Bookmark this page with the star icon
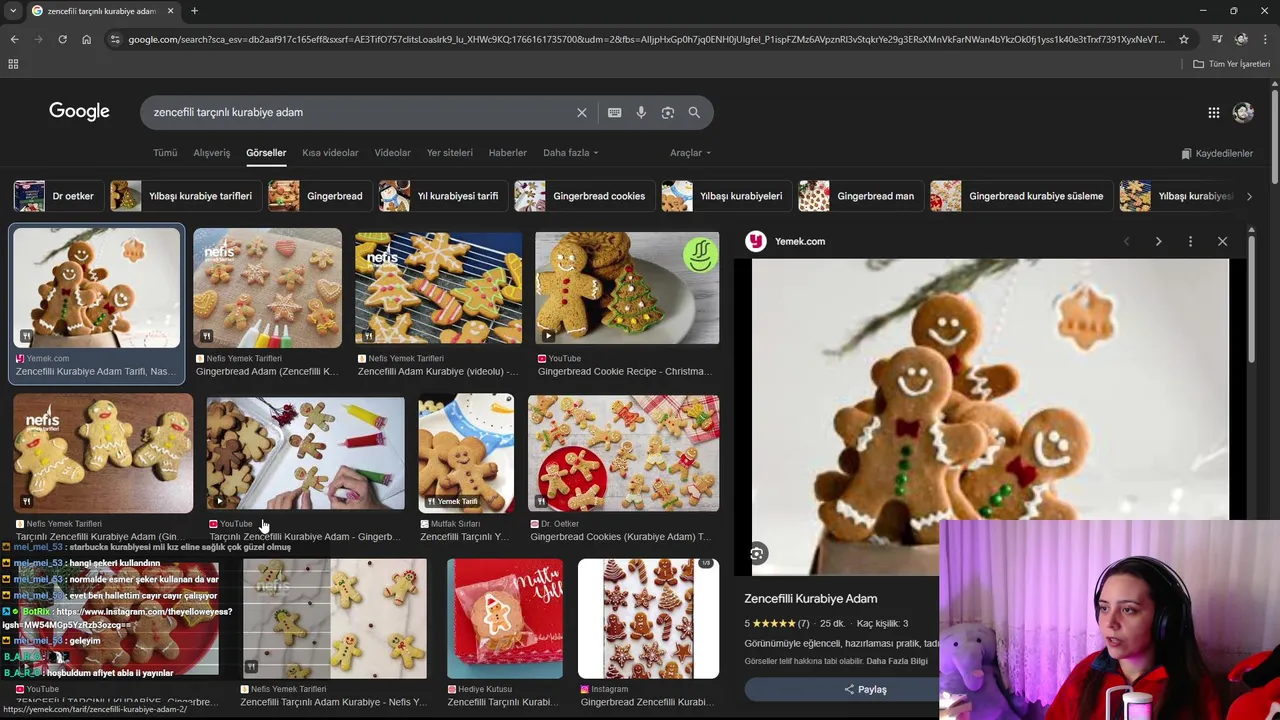 pos(1184,39)
